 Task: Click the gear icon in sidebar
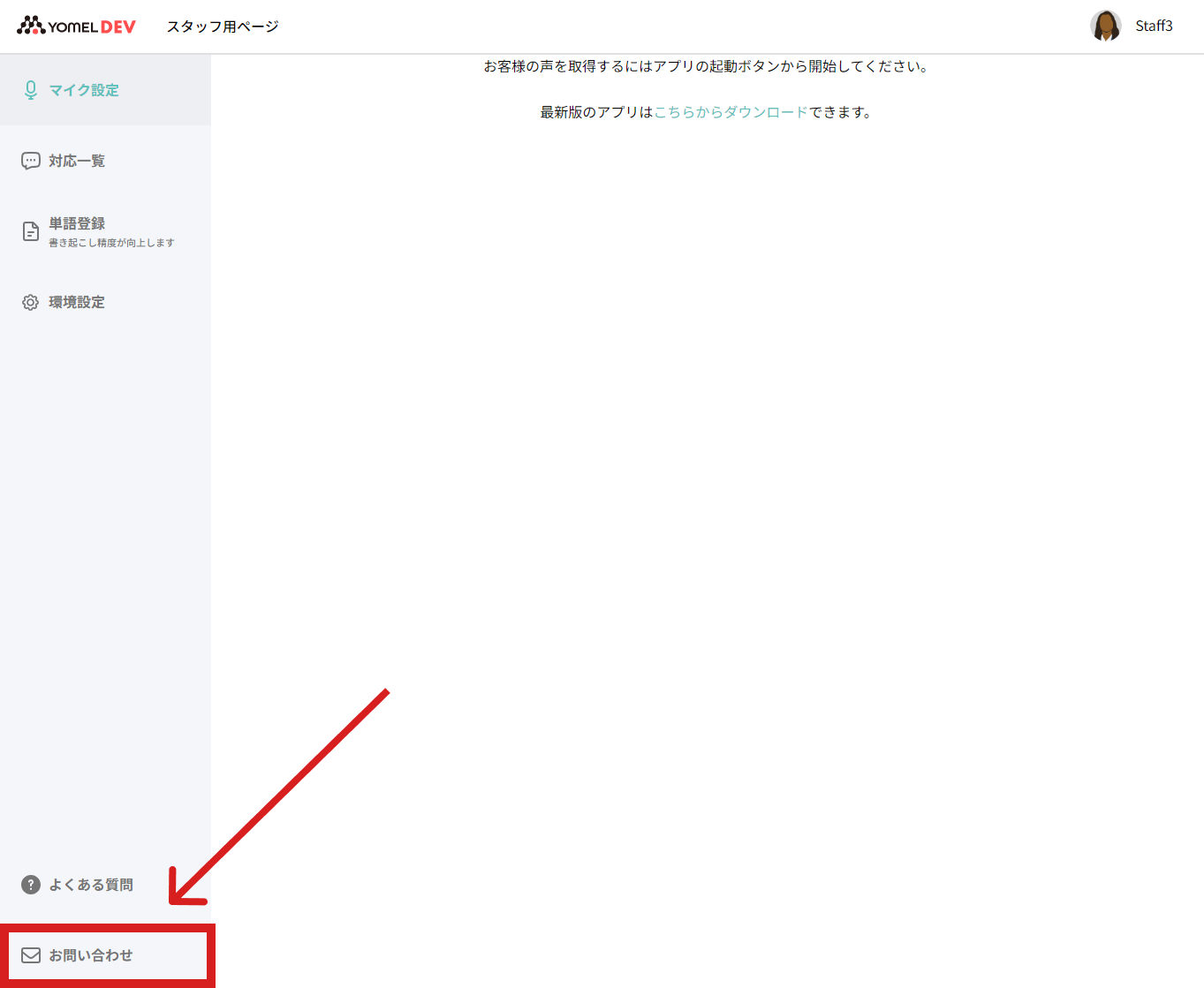(x=31, y=302)
